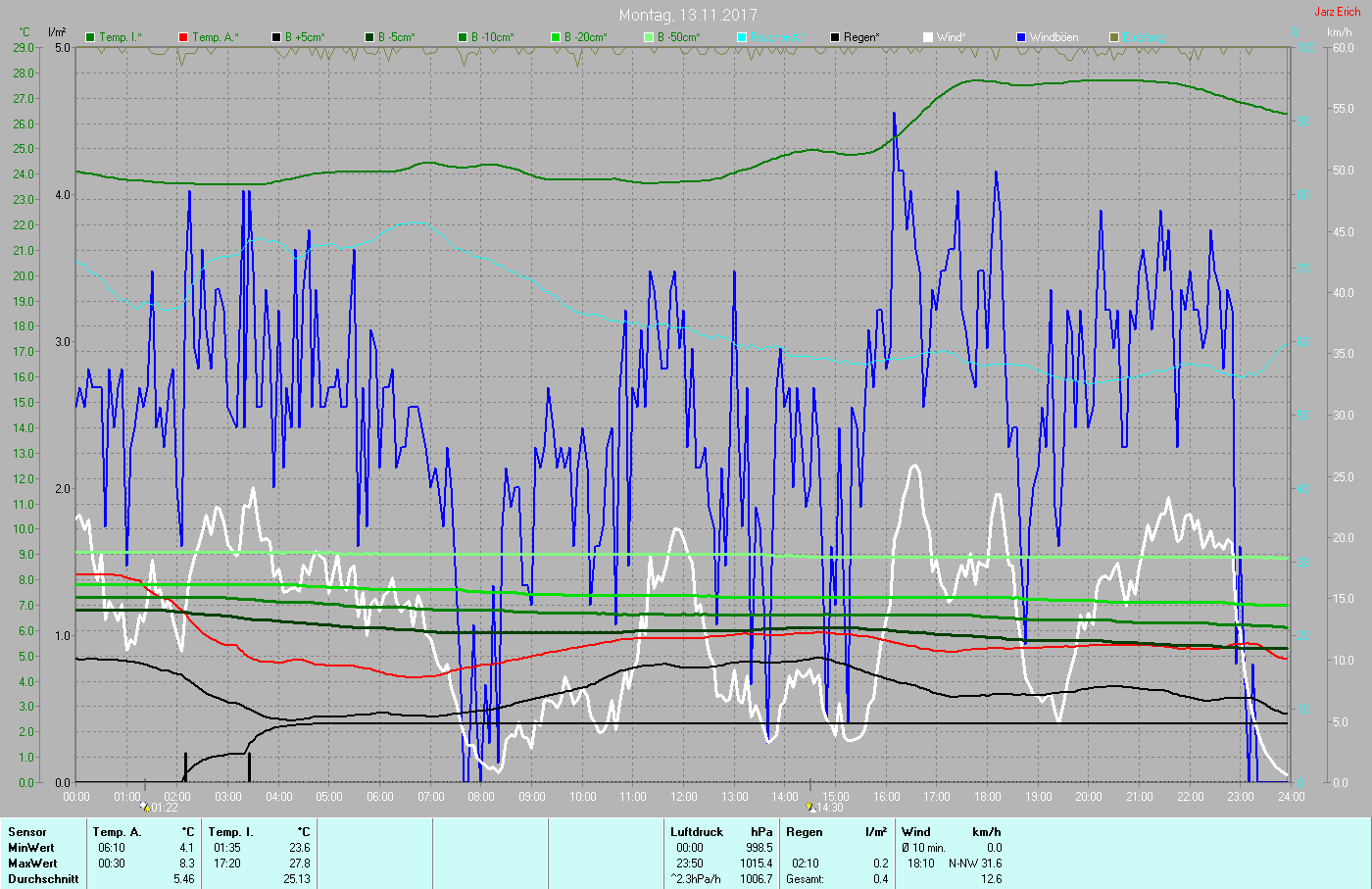Click the black B +5cm legend square

[x=276, y=37]
